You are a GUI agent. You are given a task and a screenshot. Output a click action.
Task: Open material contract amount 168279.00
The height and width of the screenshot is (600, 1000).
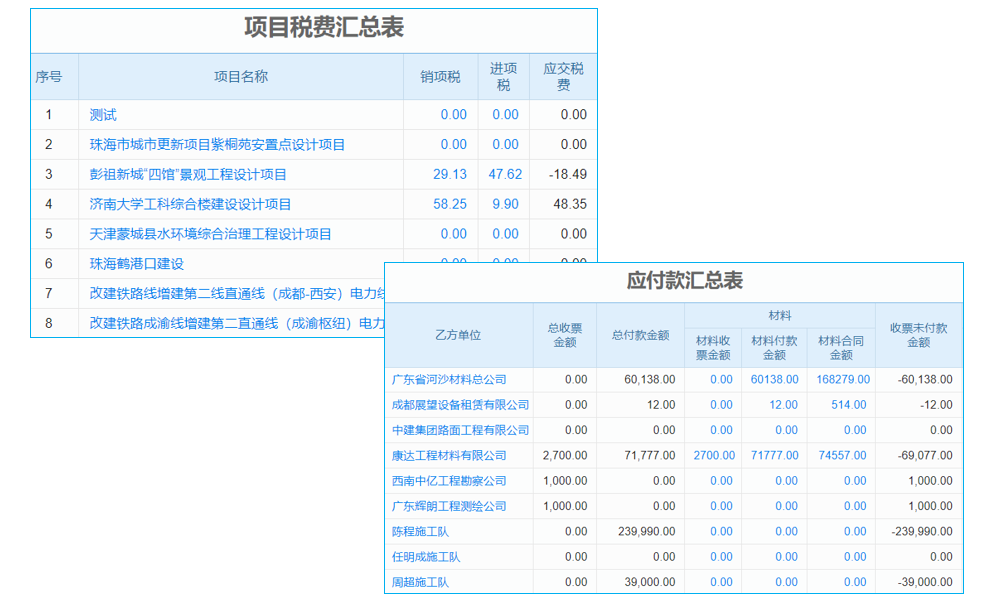point(843,379)
